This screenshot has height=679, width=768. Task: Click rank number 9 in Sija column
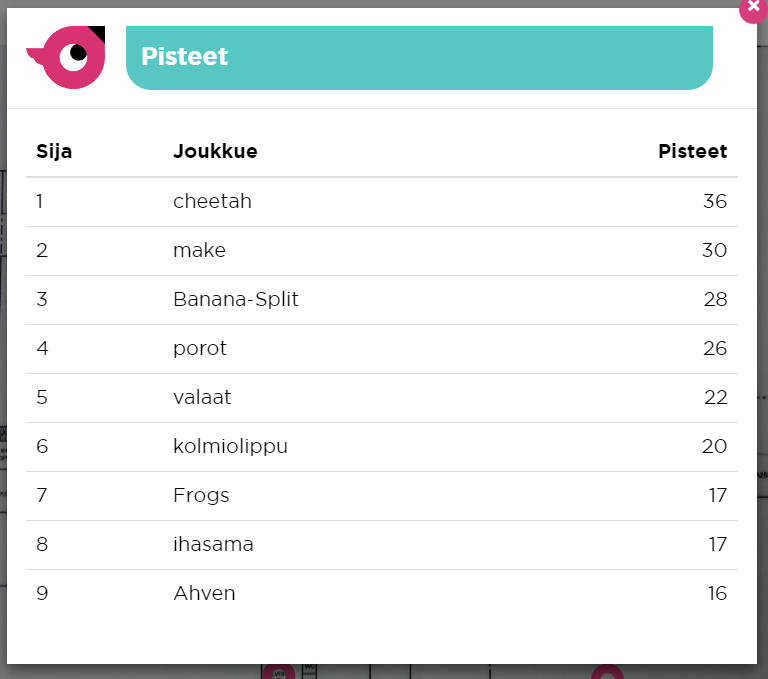tap(42, 594)
